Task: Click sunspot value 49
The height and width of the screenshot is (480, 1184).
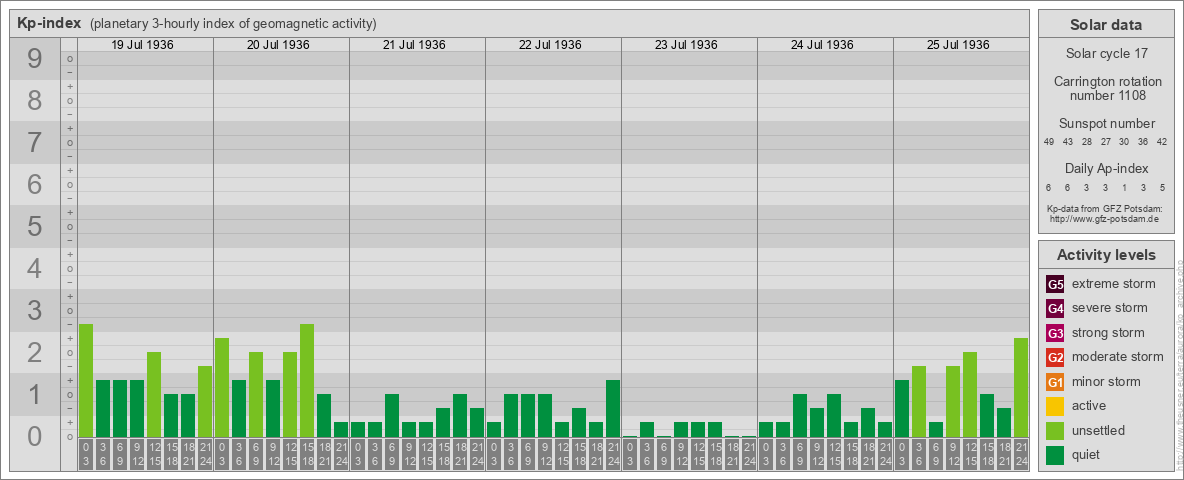Action: (x=1049, y=142)
